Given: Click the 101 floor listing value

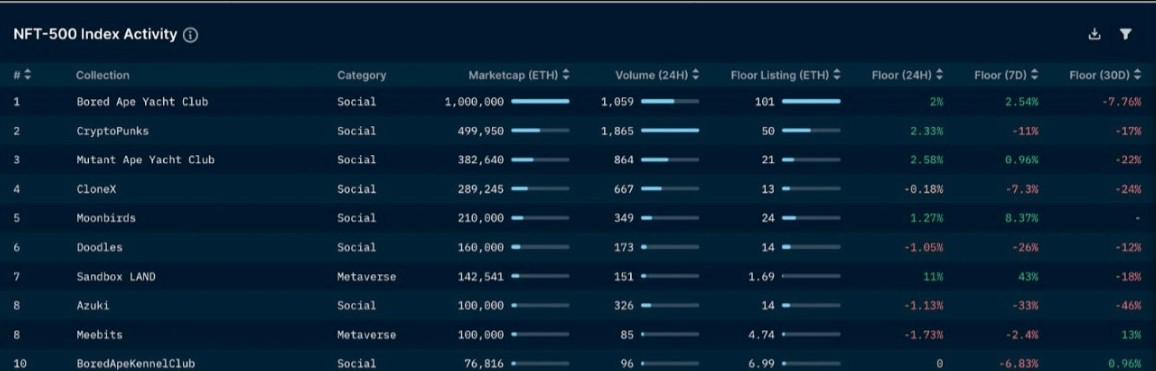Looking at the screenshot, I should [x=765, y=102].
